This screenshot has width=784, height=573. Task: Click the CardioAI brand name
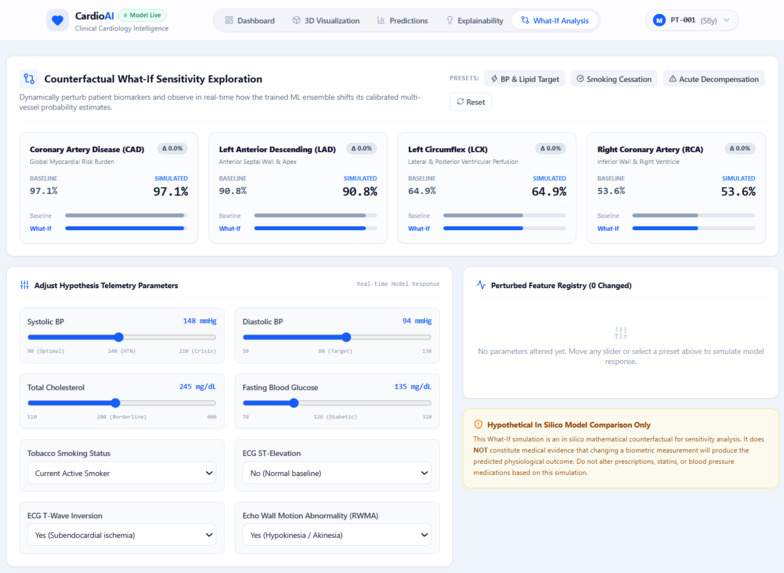[94, 16]
